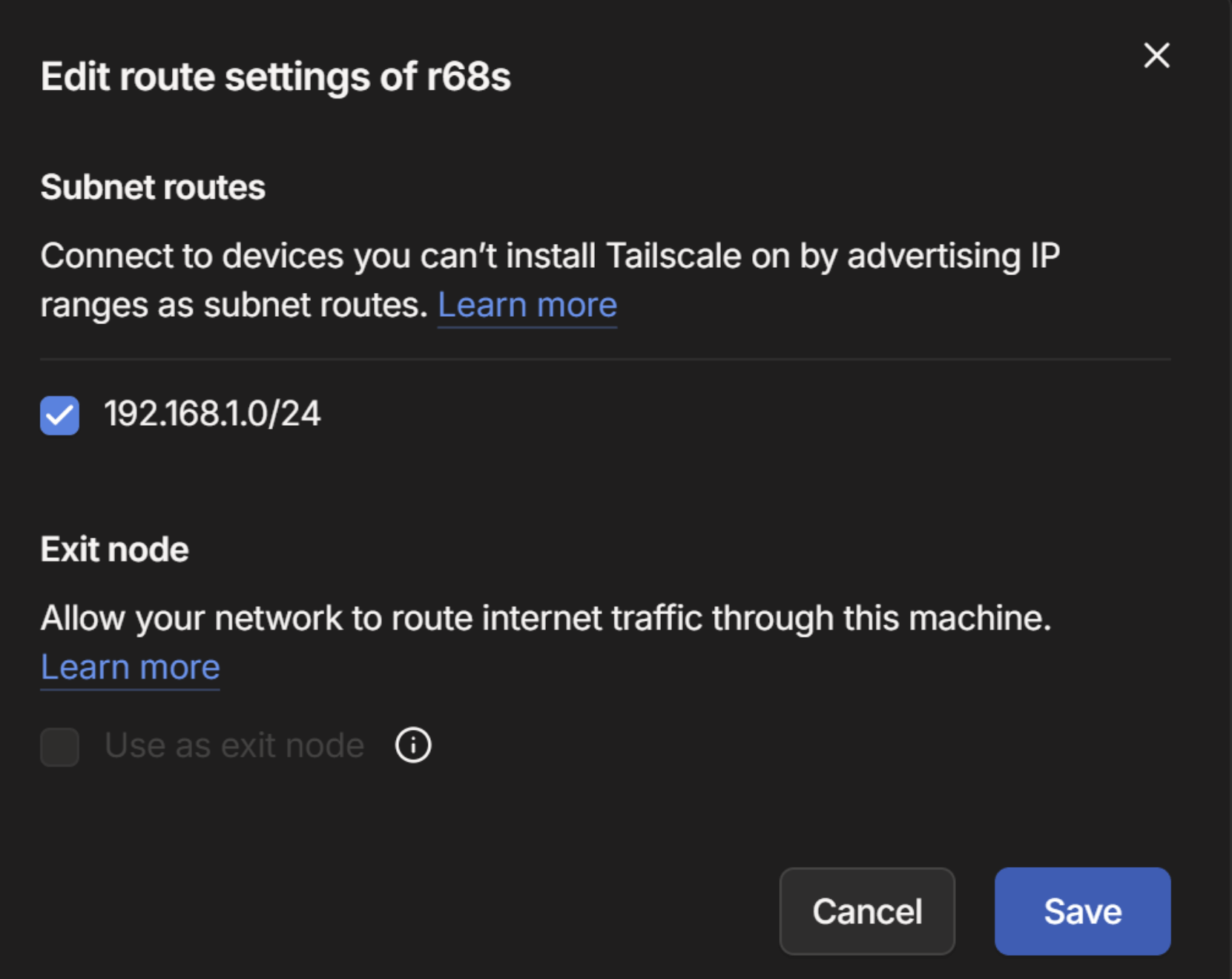
Task: Click the dialog title for r68s
Action: (276, 76)
